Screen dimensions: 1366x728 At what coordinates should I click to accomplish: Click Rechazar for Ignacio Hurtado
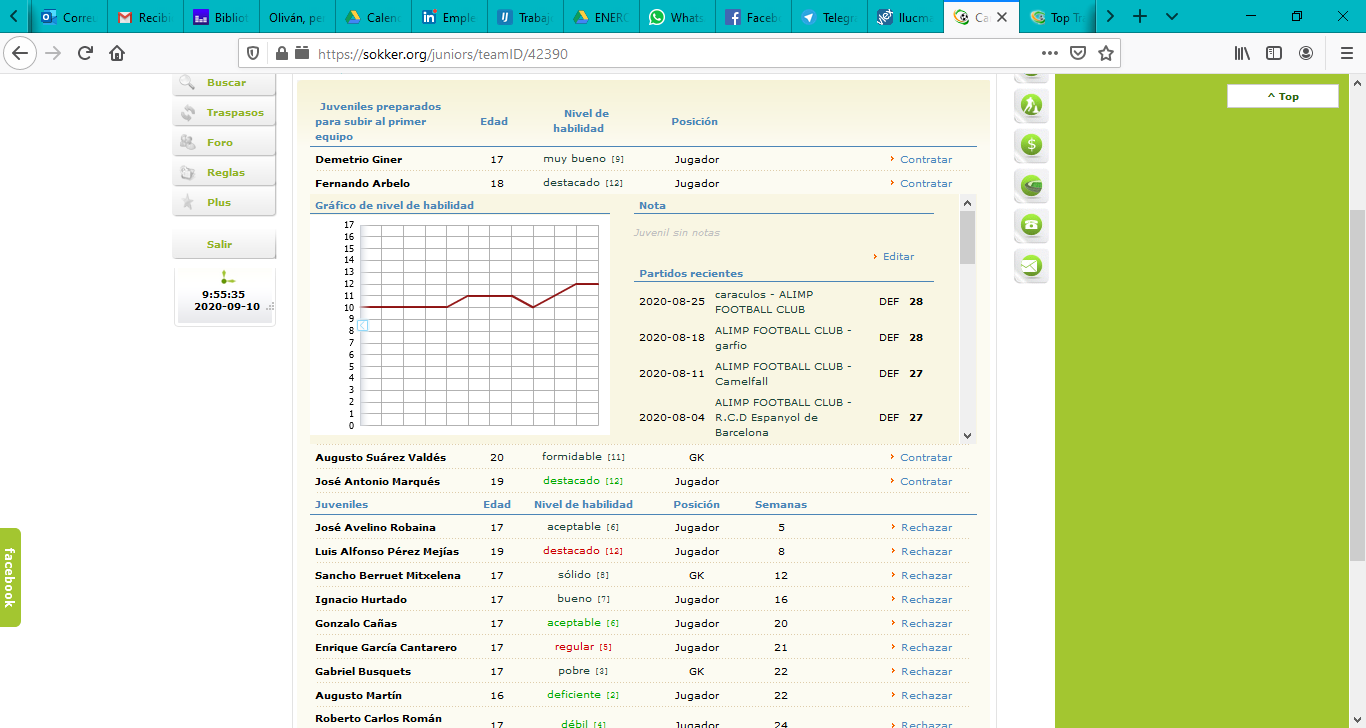926,600
